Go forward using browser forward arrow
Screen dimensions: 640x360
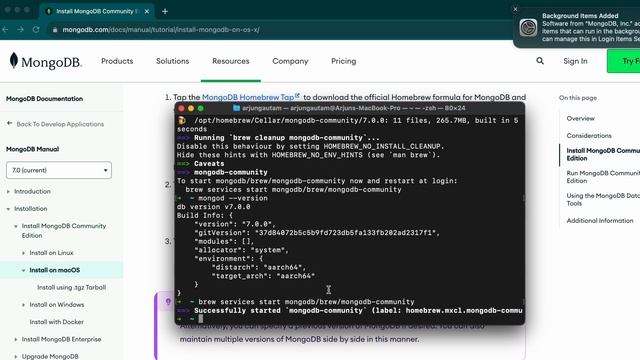point(20,29)
